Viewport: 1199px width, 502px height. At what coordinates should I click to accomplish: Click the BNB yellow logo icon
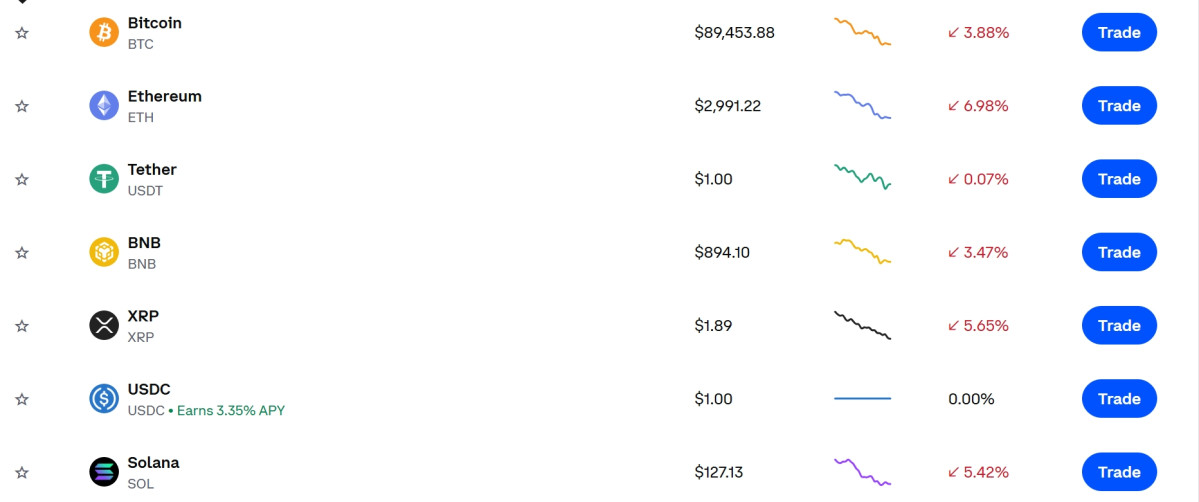(x=104, y=252)
